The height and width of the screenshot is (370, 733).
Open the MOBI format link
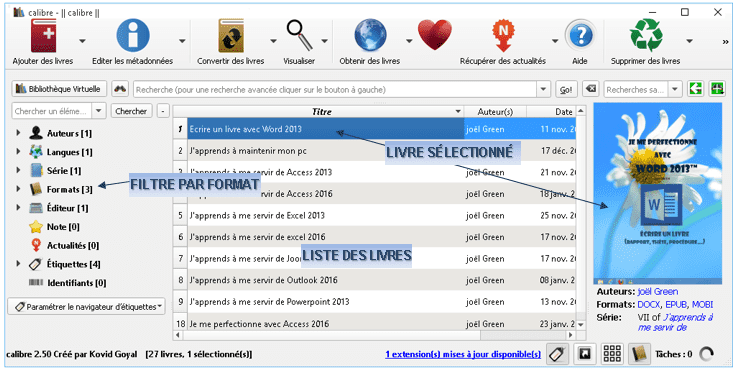pos(703,305)
